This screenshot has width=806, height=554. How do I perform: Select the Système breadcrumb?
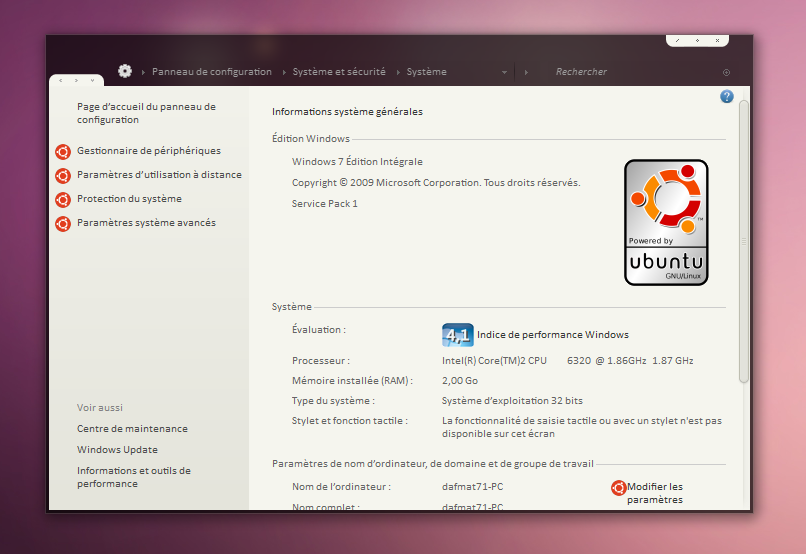pyautogui.click(x=427, y=72)
